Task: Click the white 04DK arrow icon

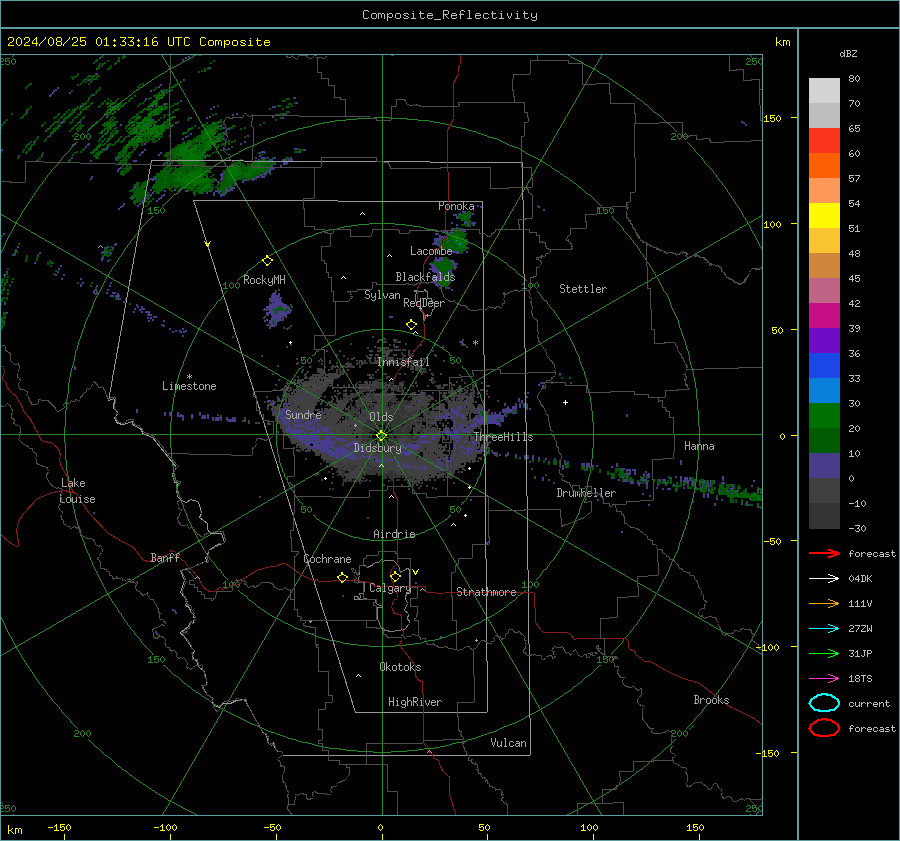Action: (x=824, y=578)
